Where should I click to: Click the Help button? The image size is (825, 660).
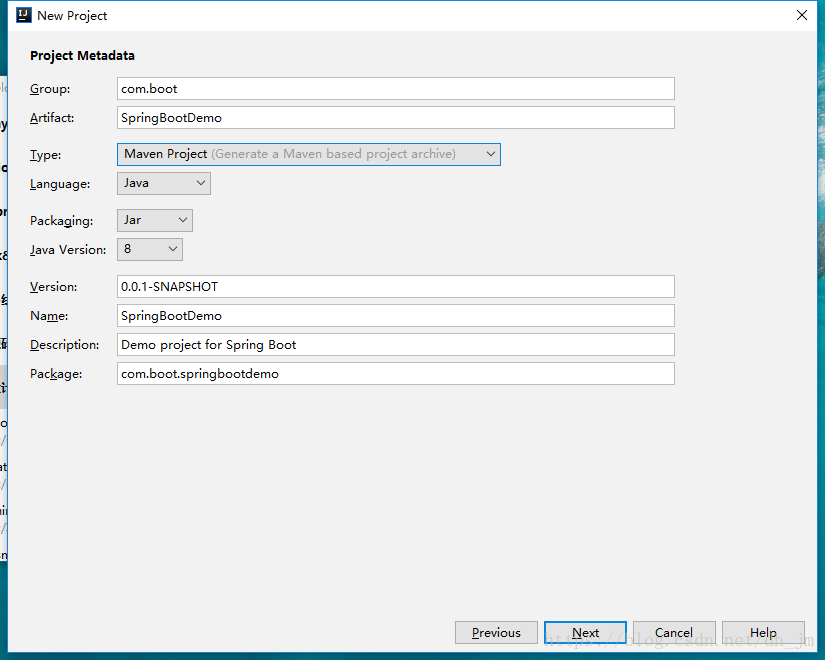tap(763, 632)
